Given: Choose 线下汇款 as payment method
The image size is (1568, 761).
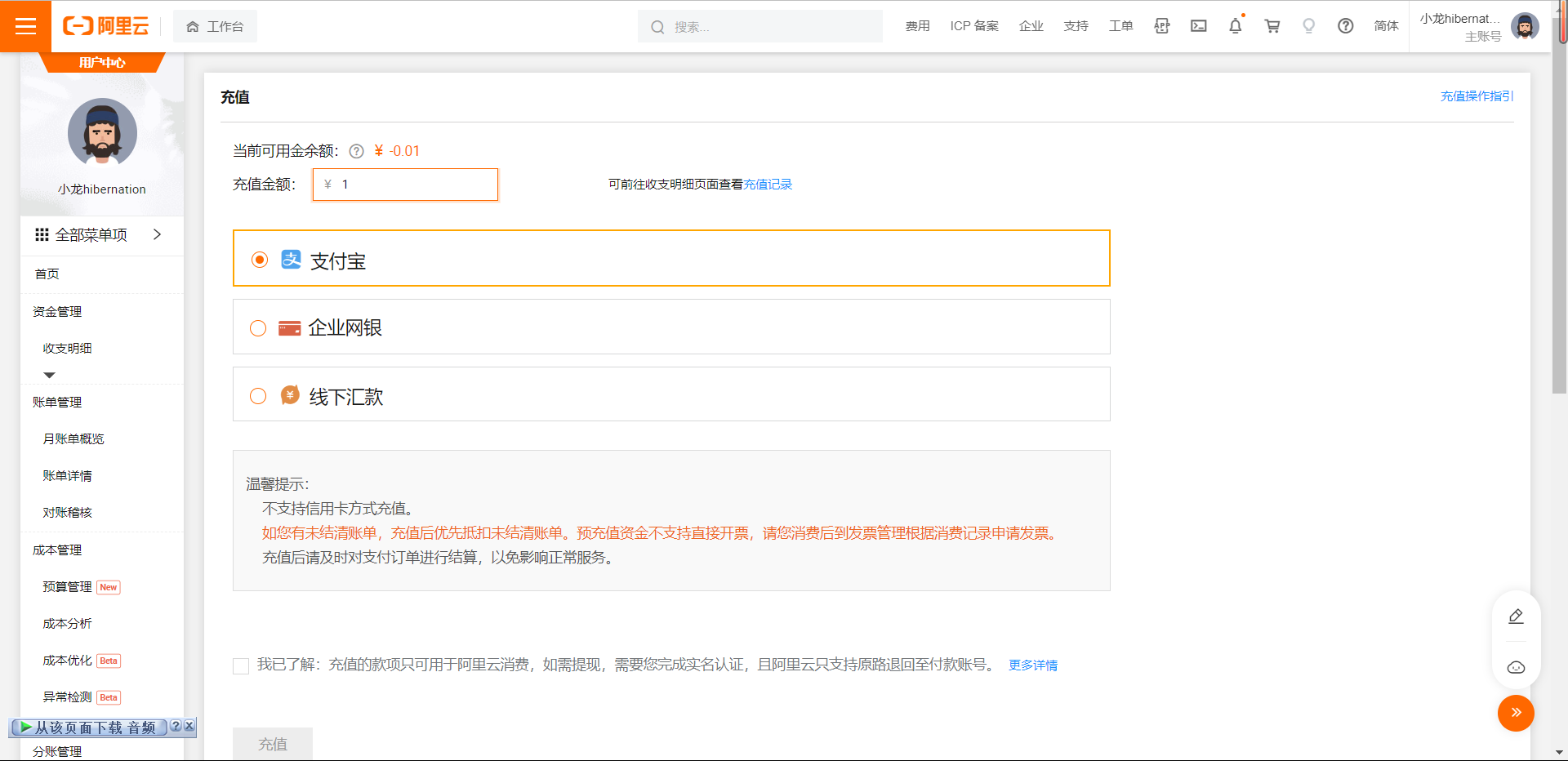Looking at the screenshot, I should (x=258, y=396).
